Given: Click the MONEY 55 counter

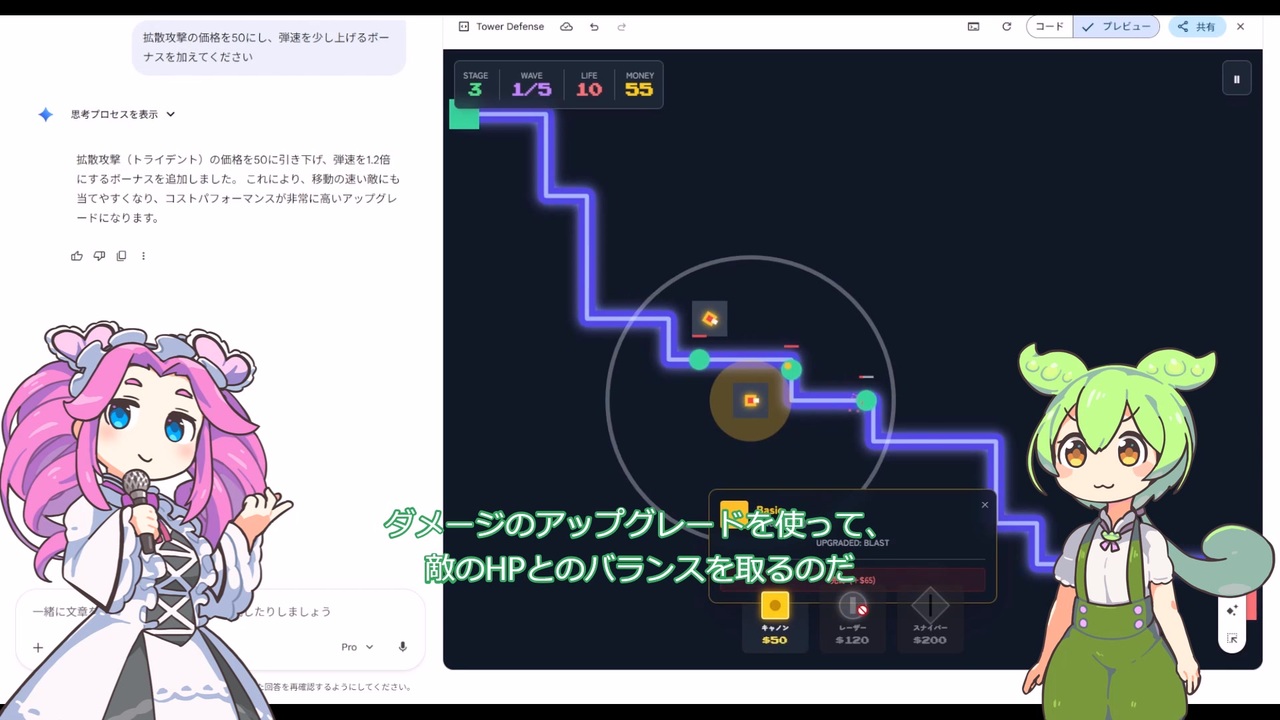Looking at the screenshot, I should [639, 85].
